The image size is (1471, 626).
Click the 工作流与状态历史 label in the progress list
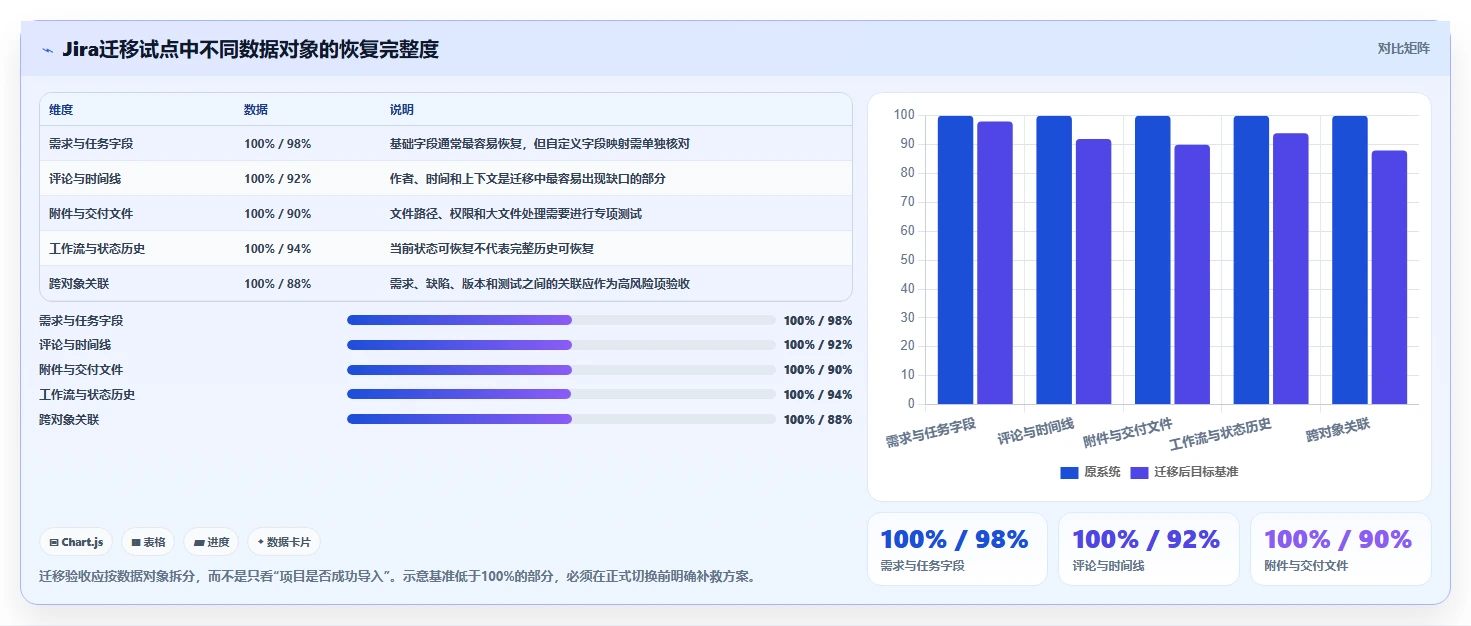pos(87,395)
